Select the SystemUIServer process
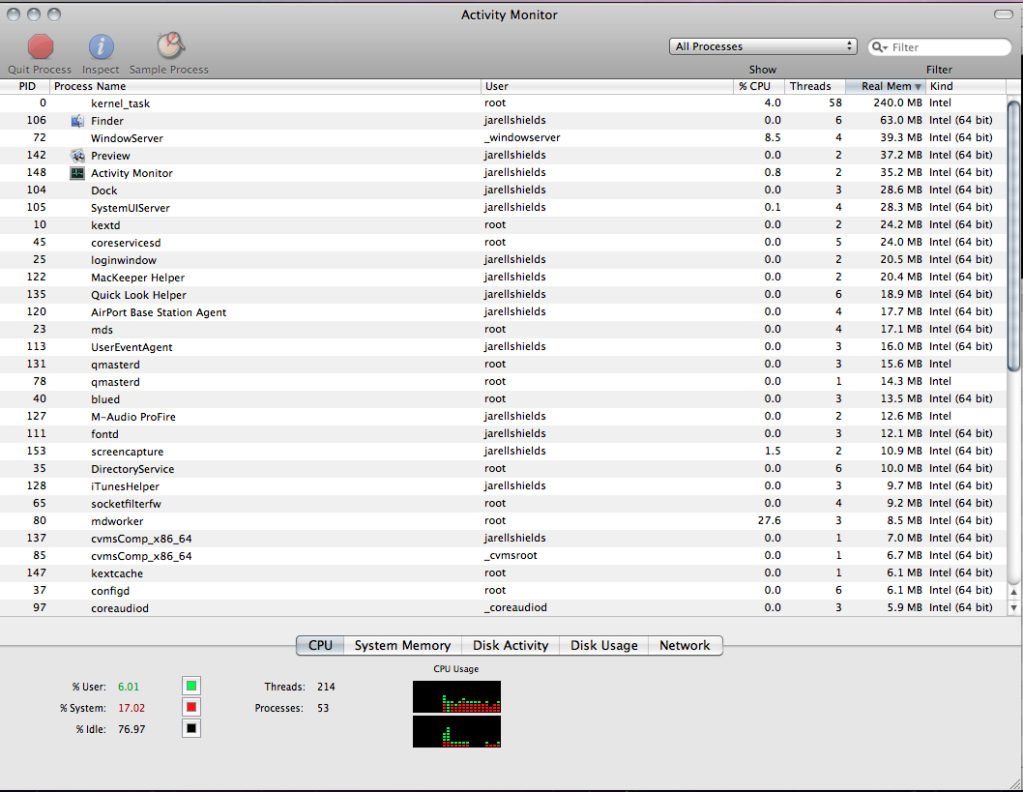The width and height of the screenshot is (1023, 792). (x=503, y=207)
